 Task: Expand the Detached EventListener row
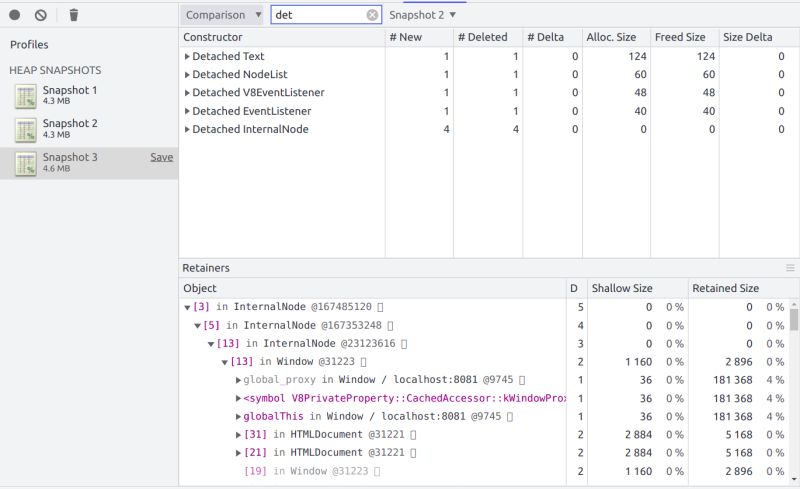click(187, 111)
